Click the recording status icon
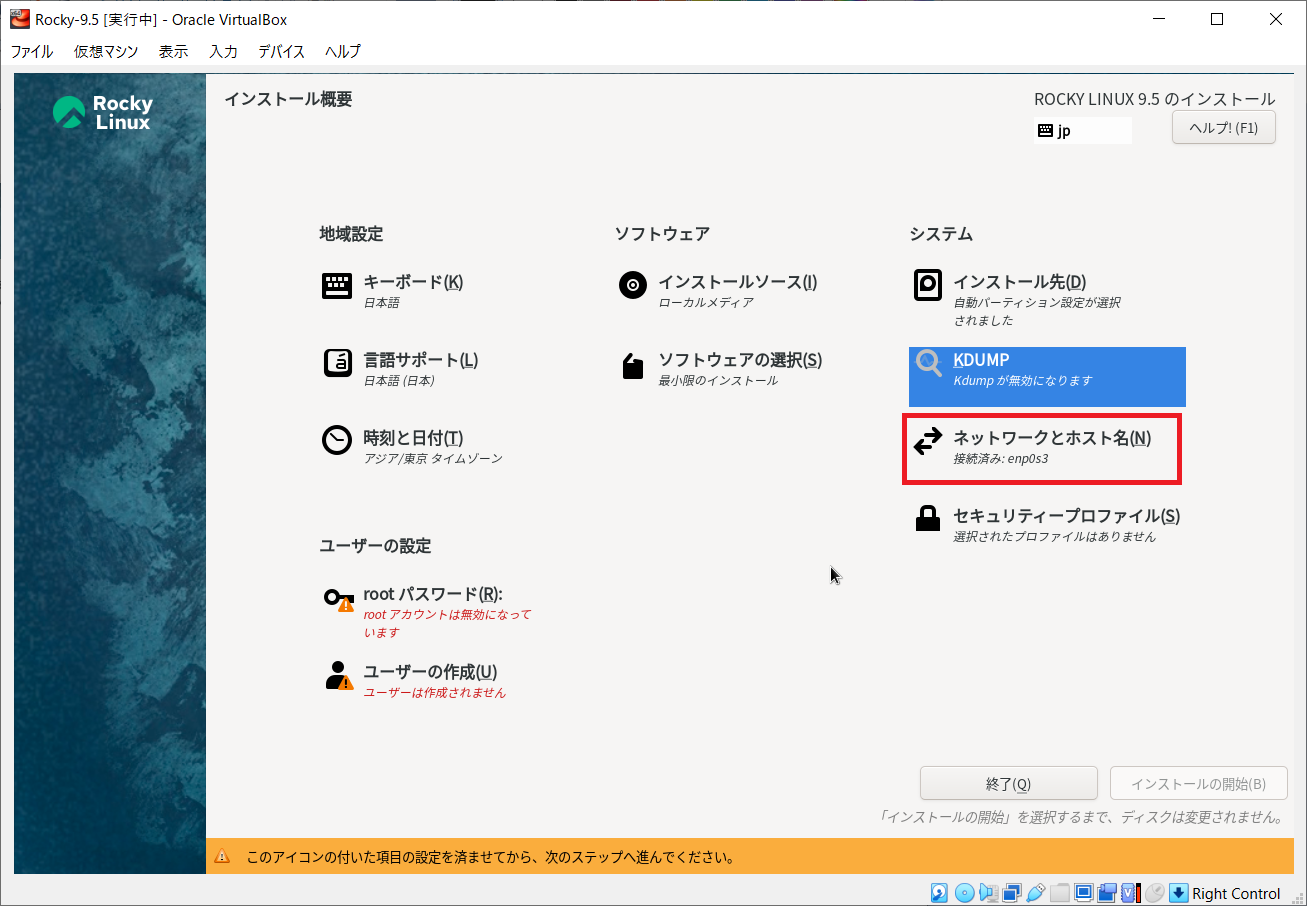The width and height of the screenshot is (1307, 906). click(1107, 893)
